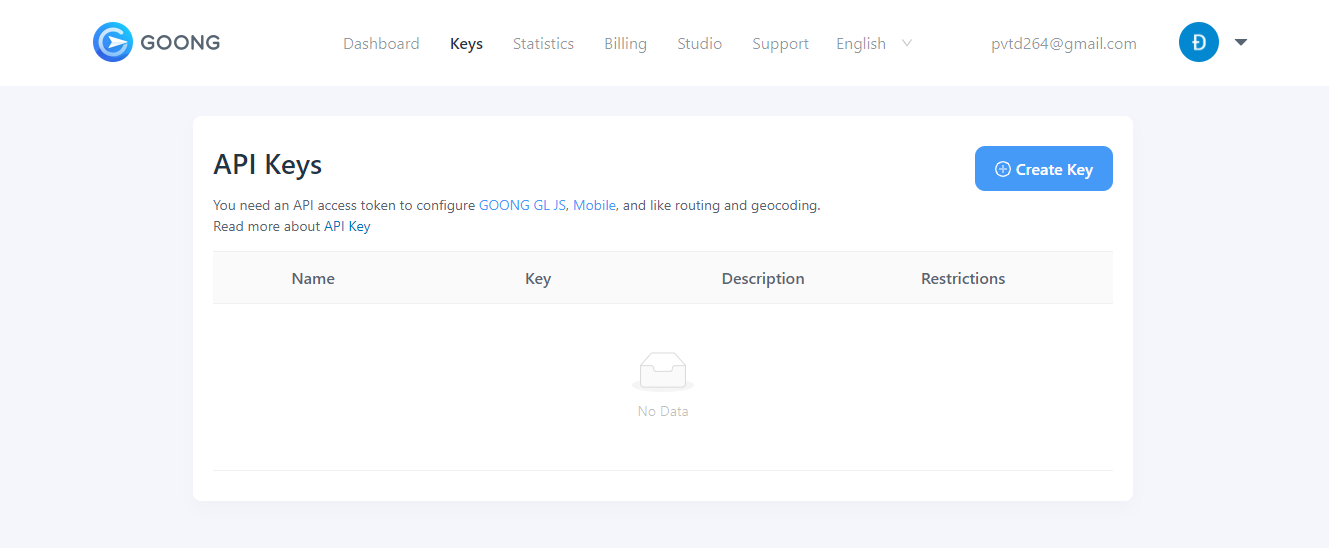Click the pvtd264@gmail.com account email

(1063, 44)
